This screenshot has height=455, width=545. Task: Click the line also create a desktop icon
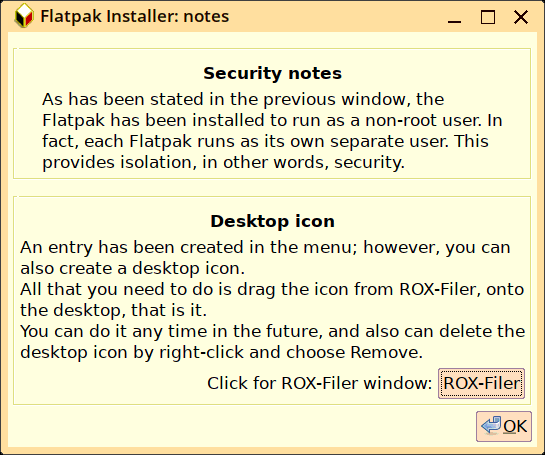(x=132, y=268)
